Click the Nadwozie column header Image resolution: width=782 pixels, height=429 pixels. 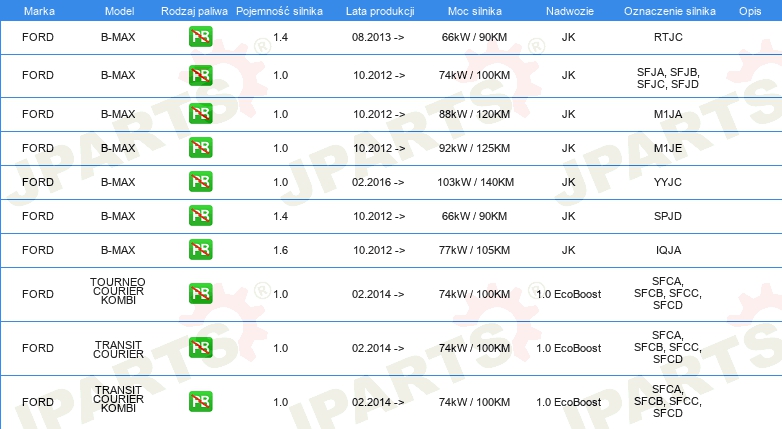[x=570, y=11]
